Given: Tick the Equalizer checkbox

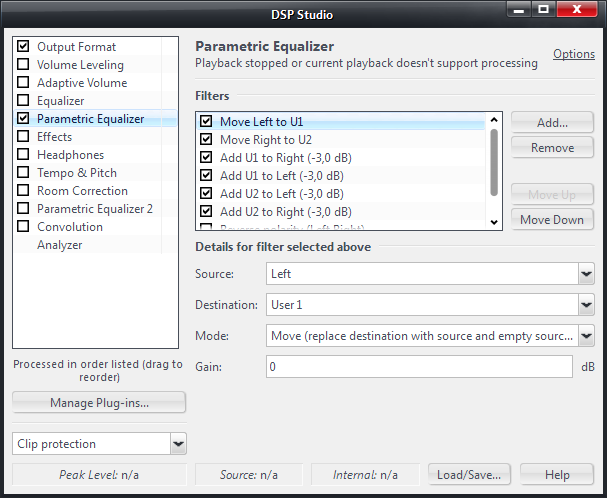Looking at the screenshot, I should (x=23, y=100).
